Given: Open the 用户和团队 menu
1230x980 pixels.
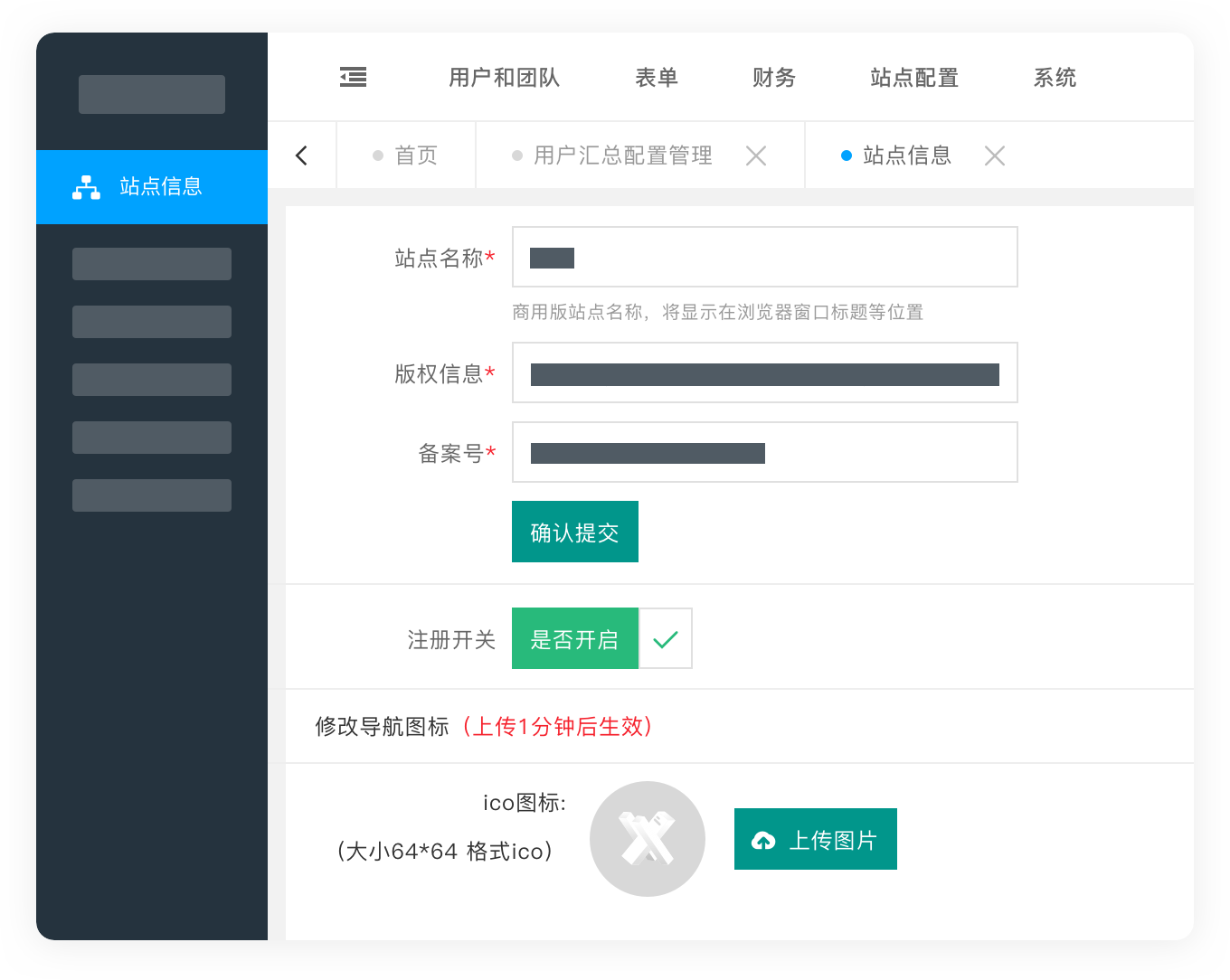Looking at the screenshot, I should click(x=505, y=78).
